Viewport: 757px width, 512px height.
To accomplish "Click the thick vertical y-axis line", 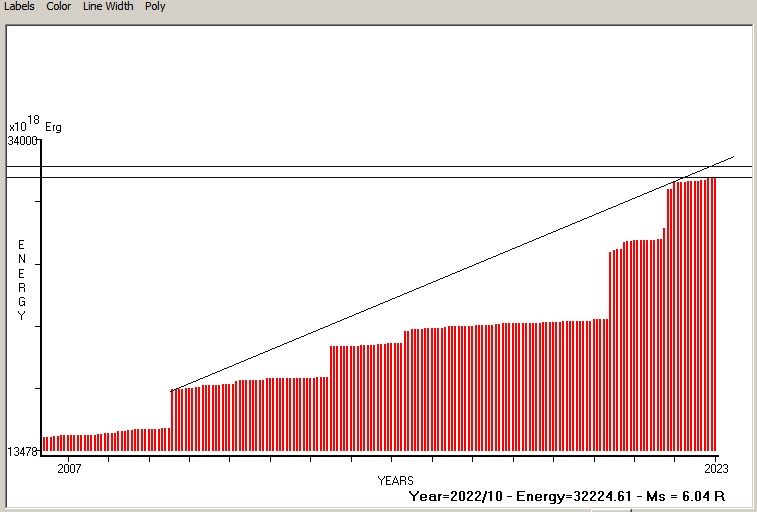I will point(41,300).
